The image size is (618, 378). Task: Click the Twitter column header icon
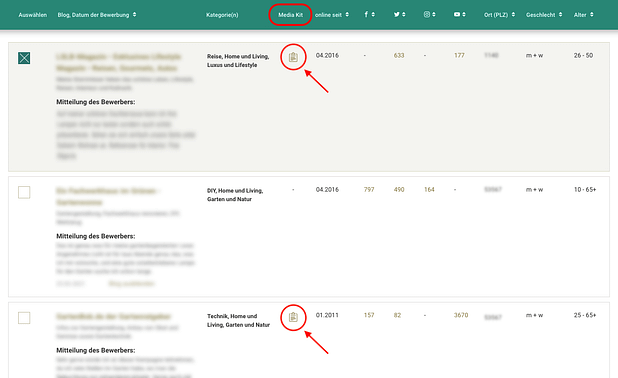396,14
